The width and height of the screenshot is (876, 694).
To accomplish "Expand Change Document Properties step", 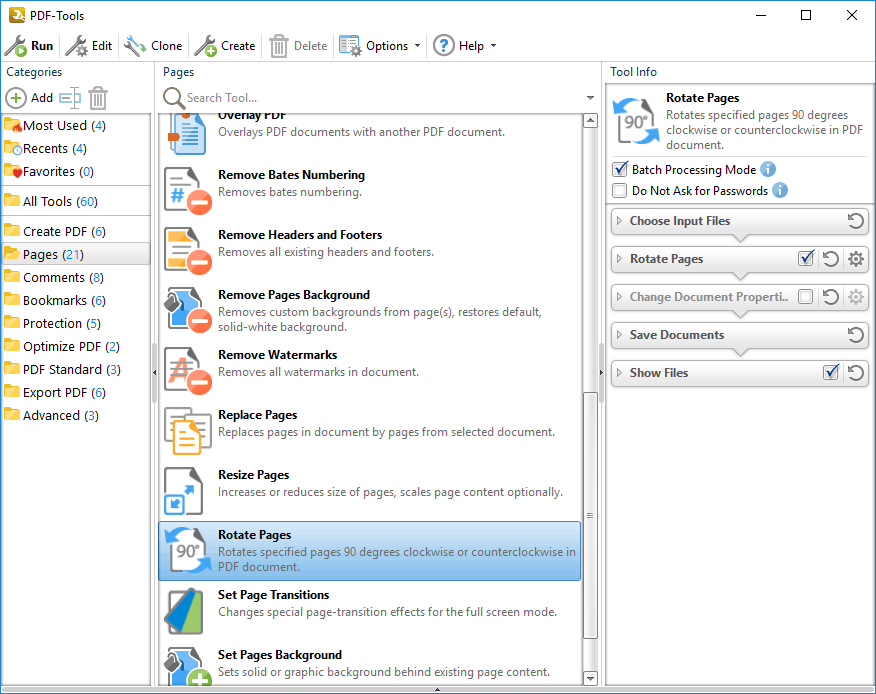I will tap(619, 297).
